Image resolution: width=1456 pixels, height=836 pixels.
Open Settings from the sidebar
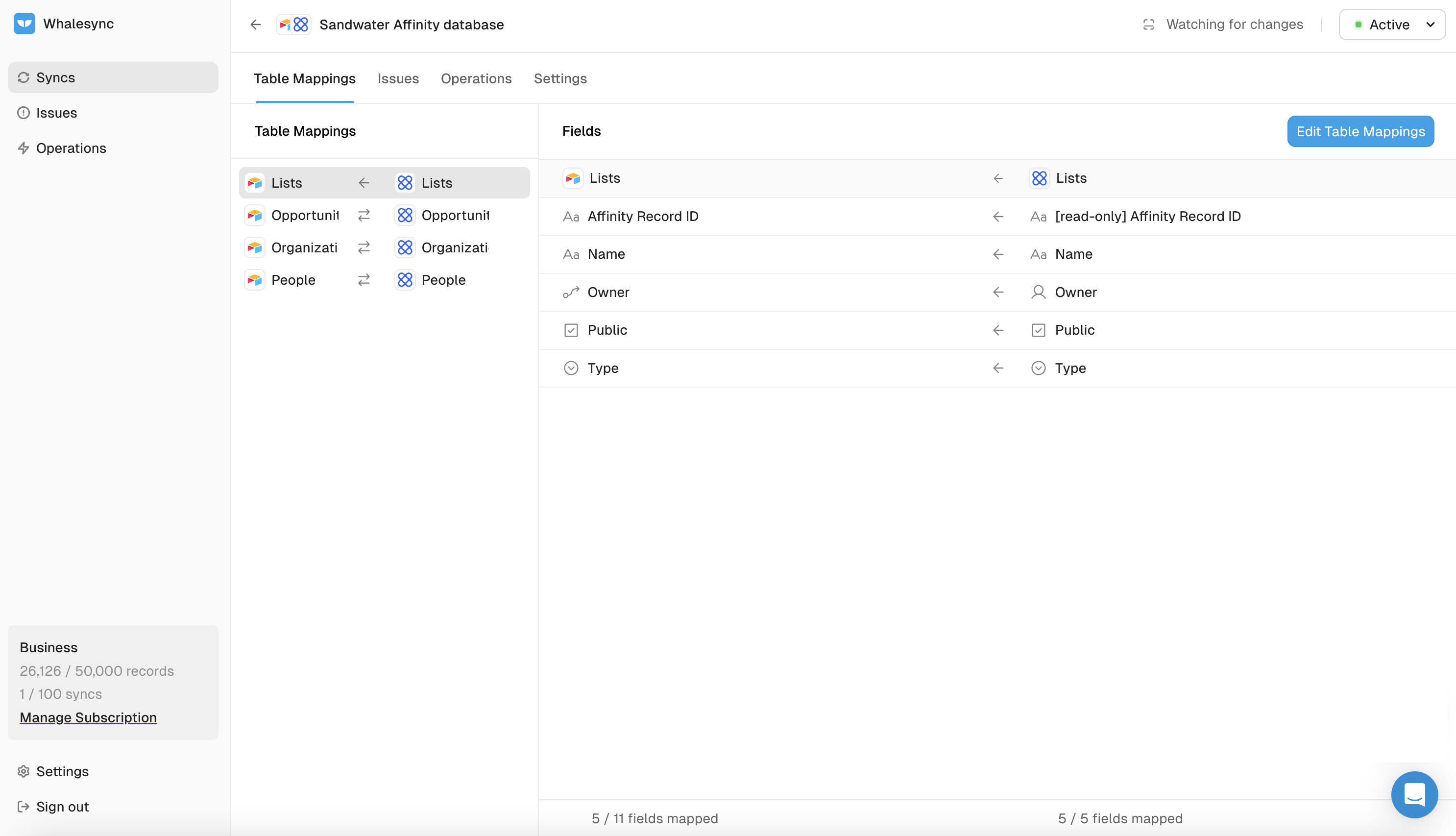point(113,771)
